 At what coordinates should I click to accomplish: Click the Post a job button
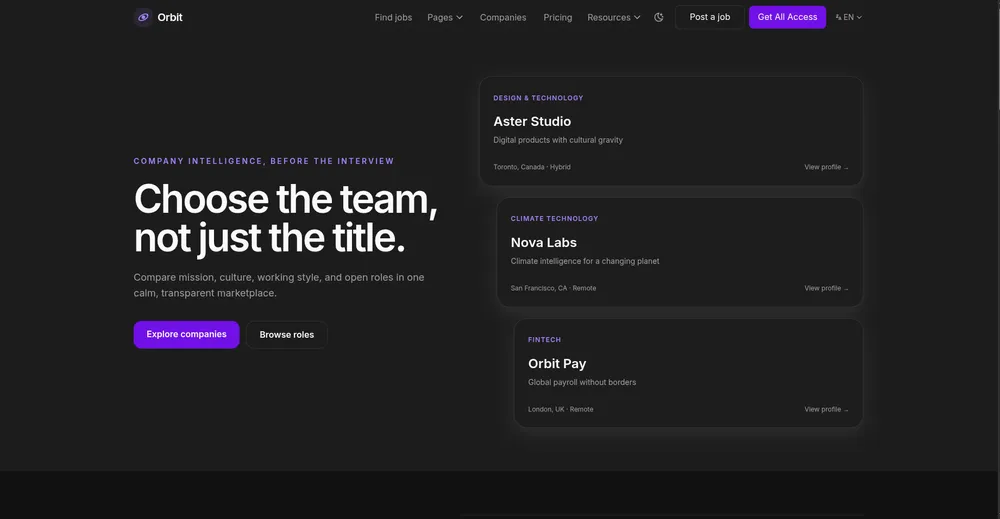(x=709, y=17)
